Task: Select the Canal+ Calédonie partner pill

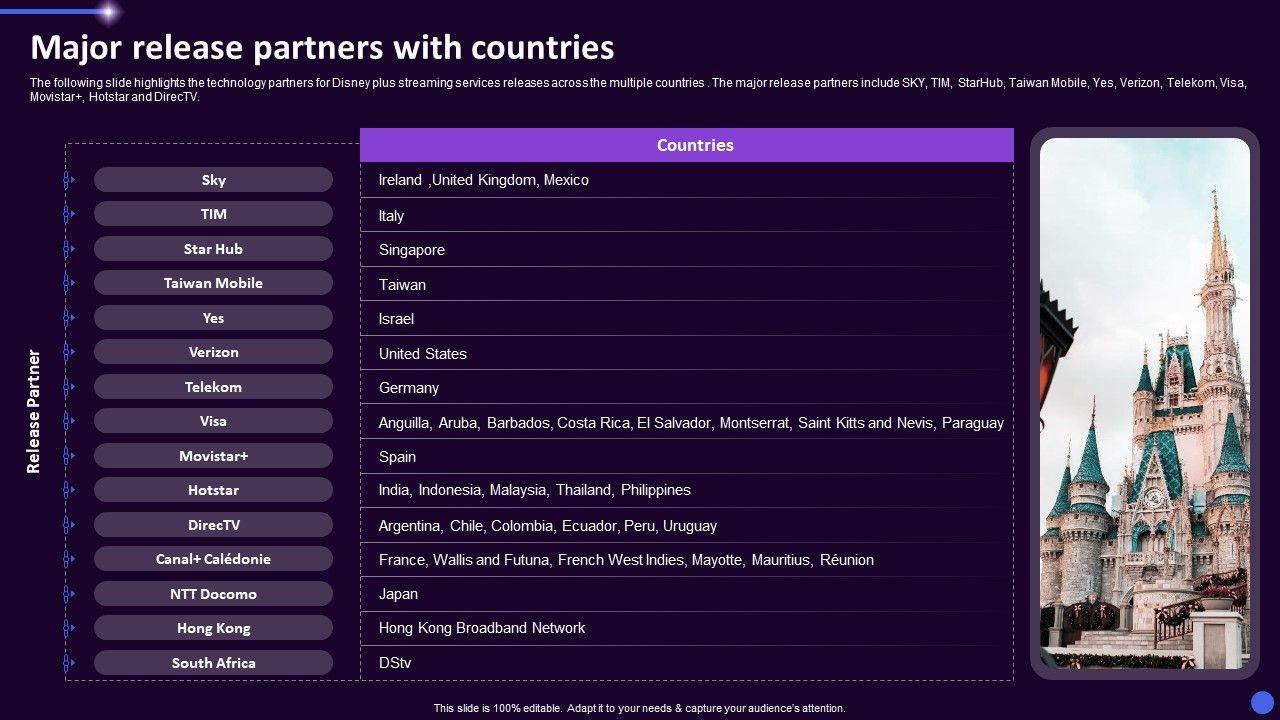Action: point(213,559)
